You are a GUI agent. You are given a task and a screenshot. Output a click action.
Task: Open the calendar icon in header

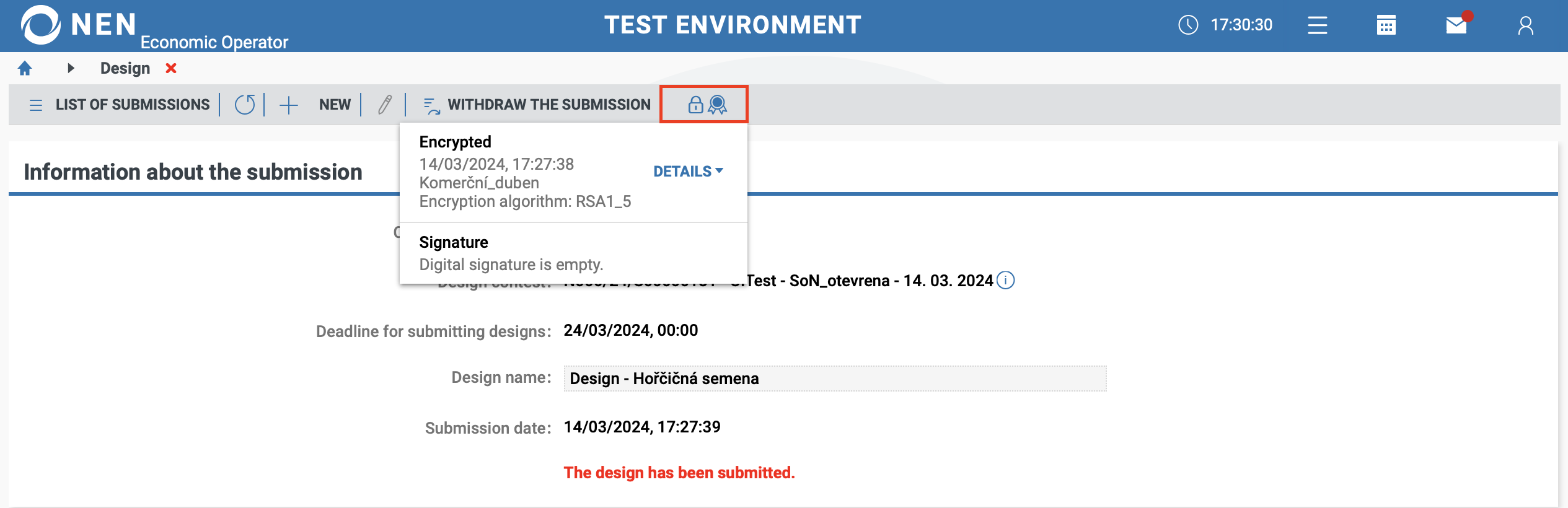point(1386,25)
